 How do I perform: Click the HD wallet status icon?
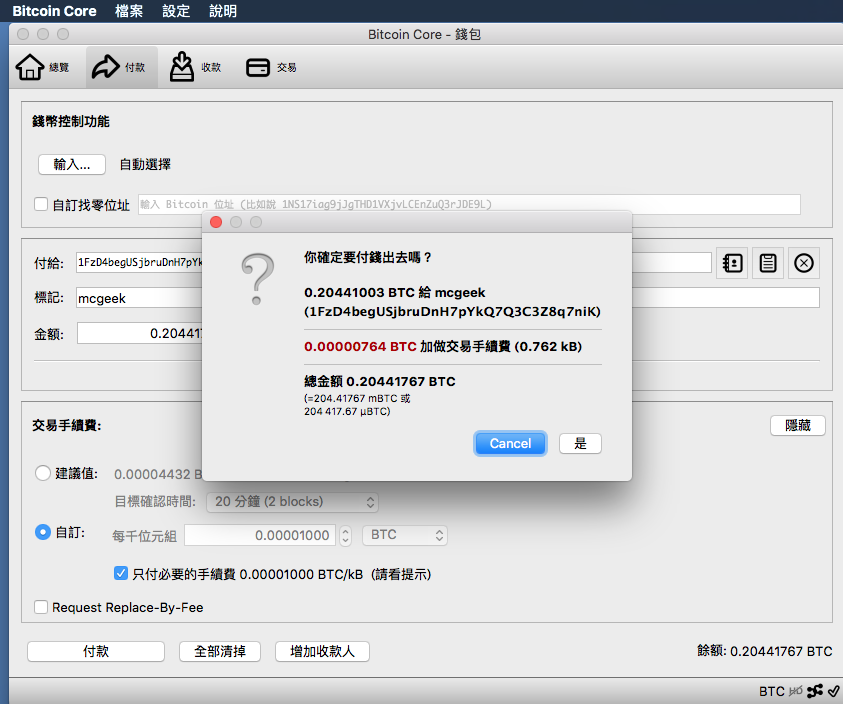pyautogui.click(x=796, y=691)
